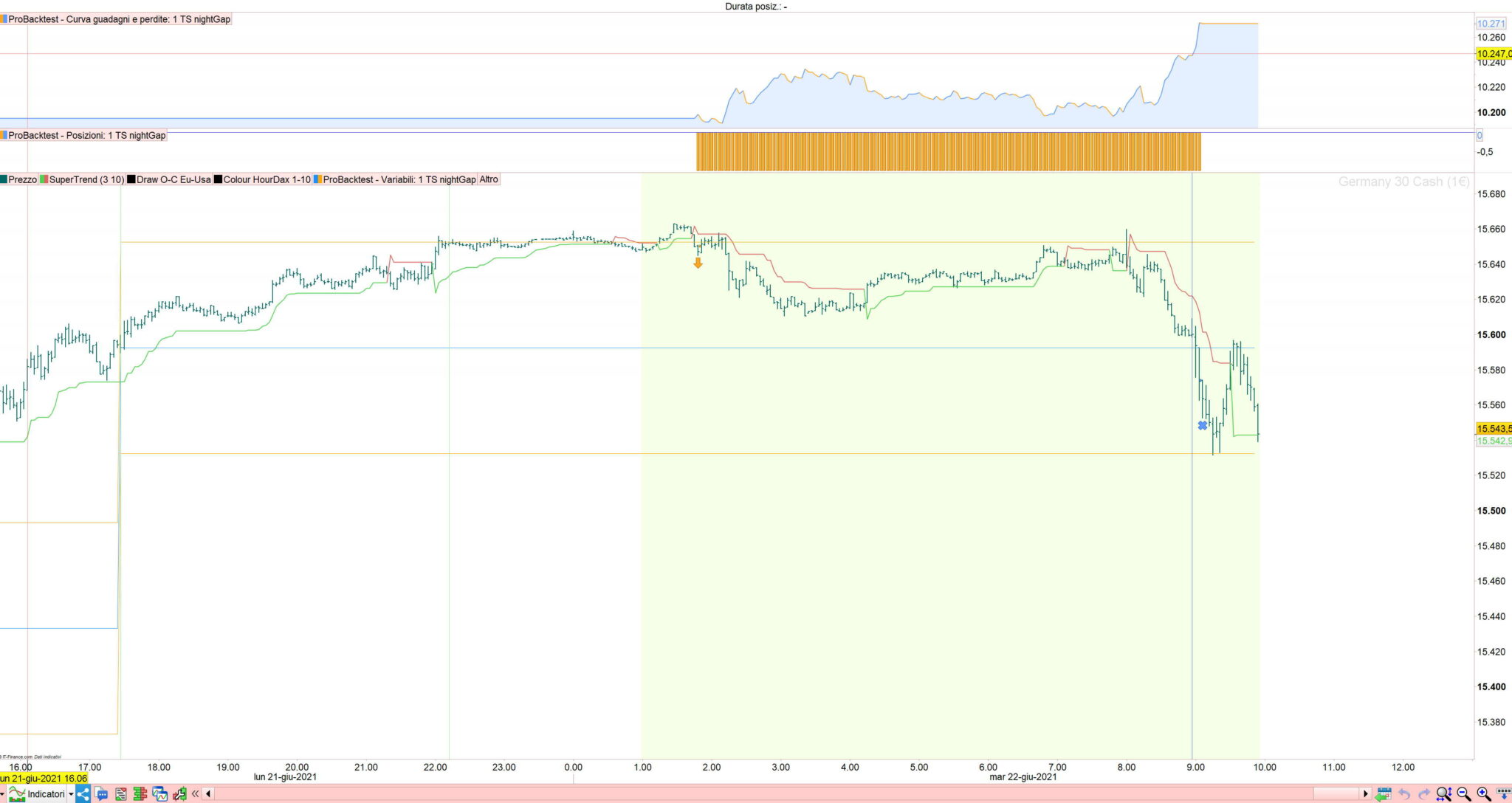The width and height of the screenshot is (1512, 803).
Task: Expand the bottom-right toolbar options arrow
Action: click(1503, 793)
